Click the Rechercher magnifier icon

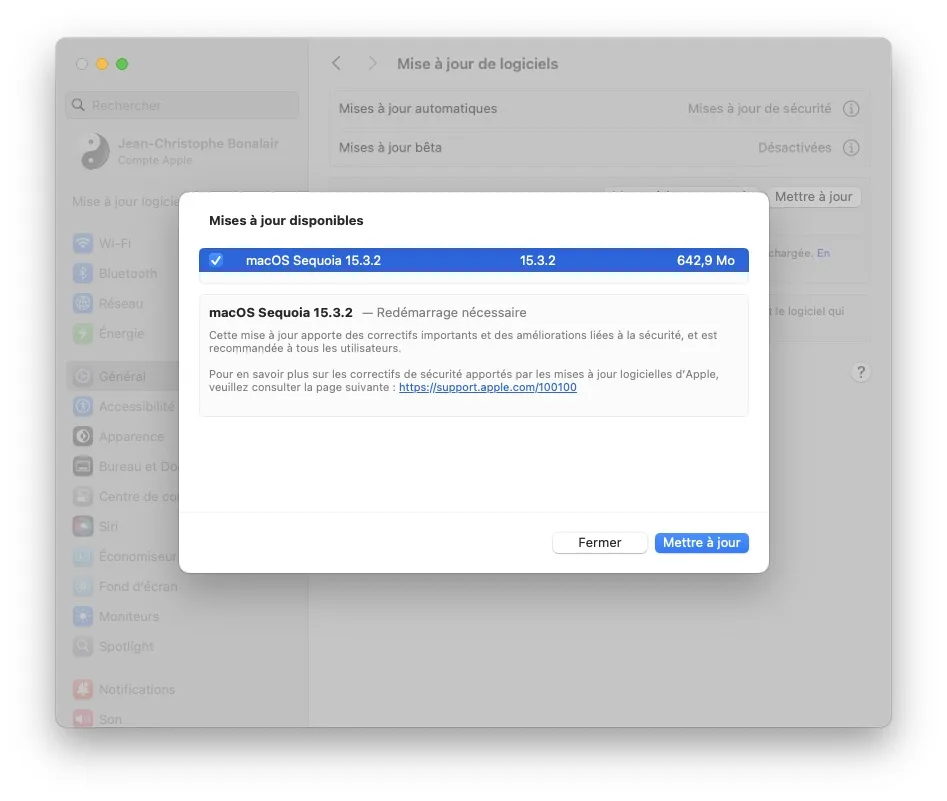[78, 105]
